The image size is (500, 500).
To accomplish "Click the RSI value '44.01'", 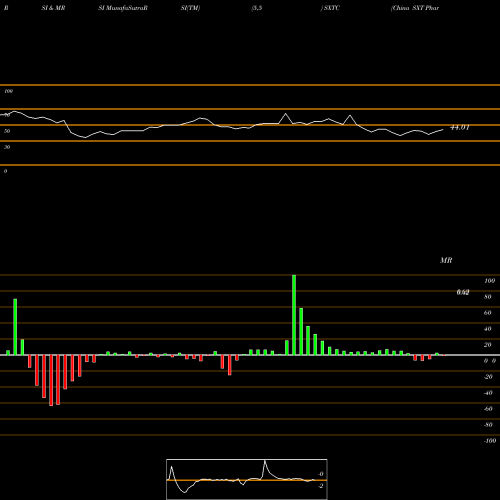I will tap(460, 127).
